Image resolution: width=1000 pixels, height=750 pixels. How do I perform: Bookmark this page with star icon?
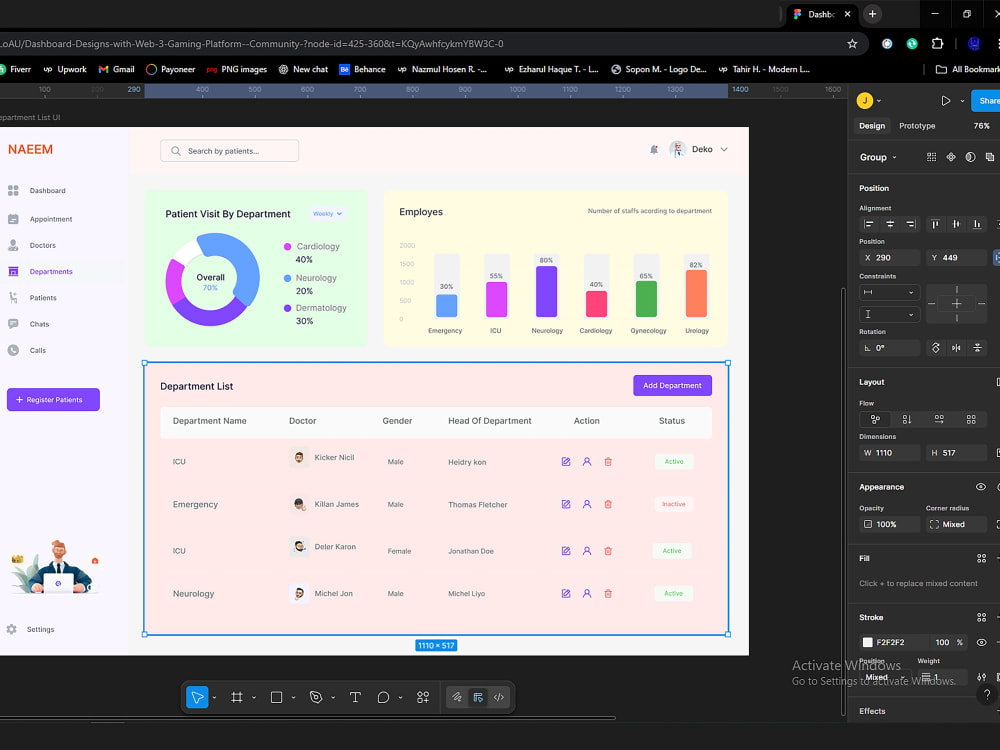(852, 44)
